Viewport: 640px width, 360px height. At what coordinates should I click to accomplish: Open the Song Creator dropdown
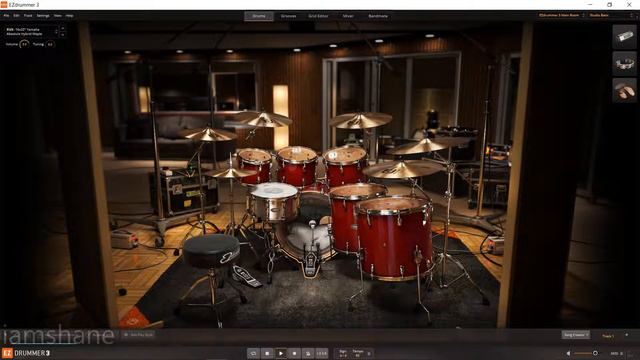pyautogui.click(x=576, y=335)
